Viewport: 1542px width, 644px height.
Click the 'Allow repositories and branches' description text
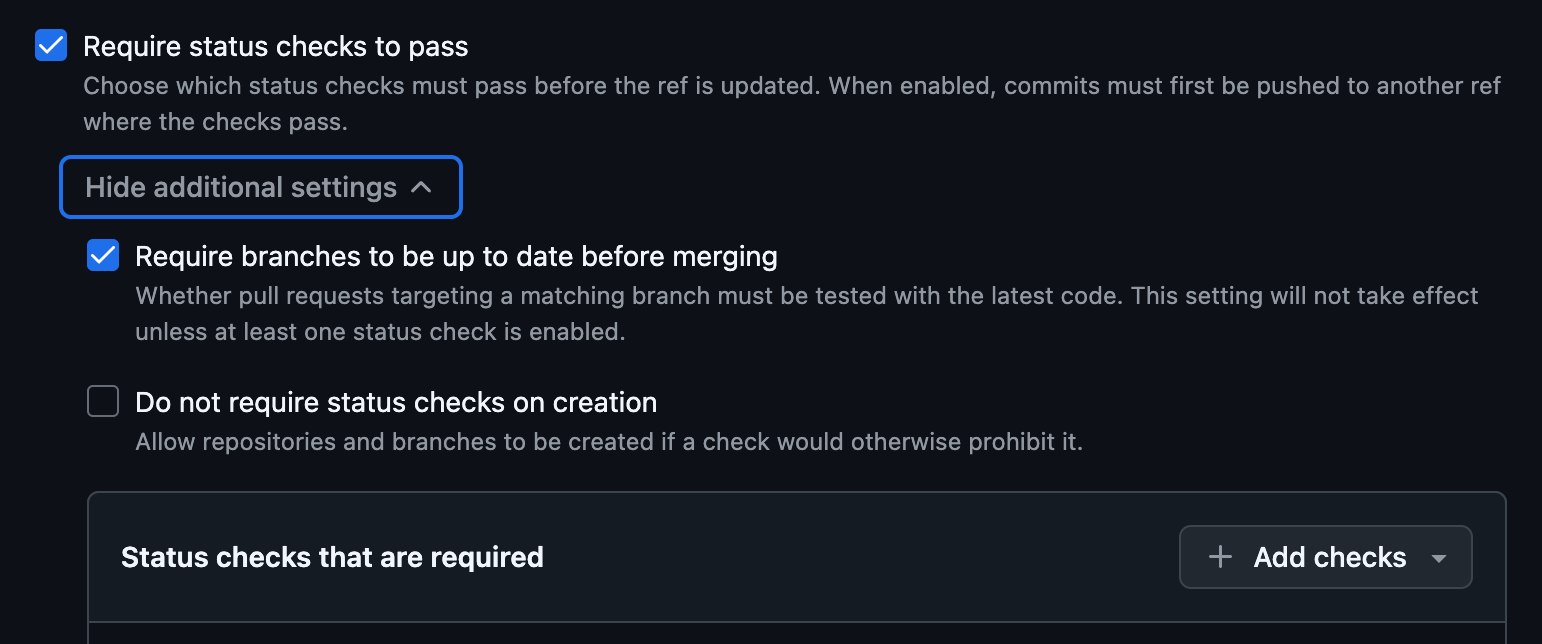pyautogui.click(x=609, y=441)
